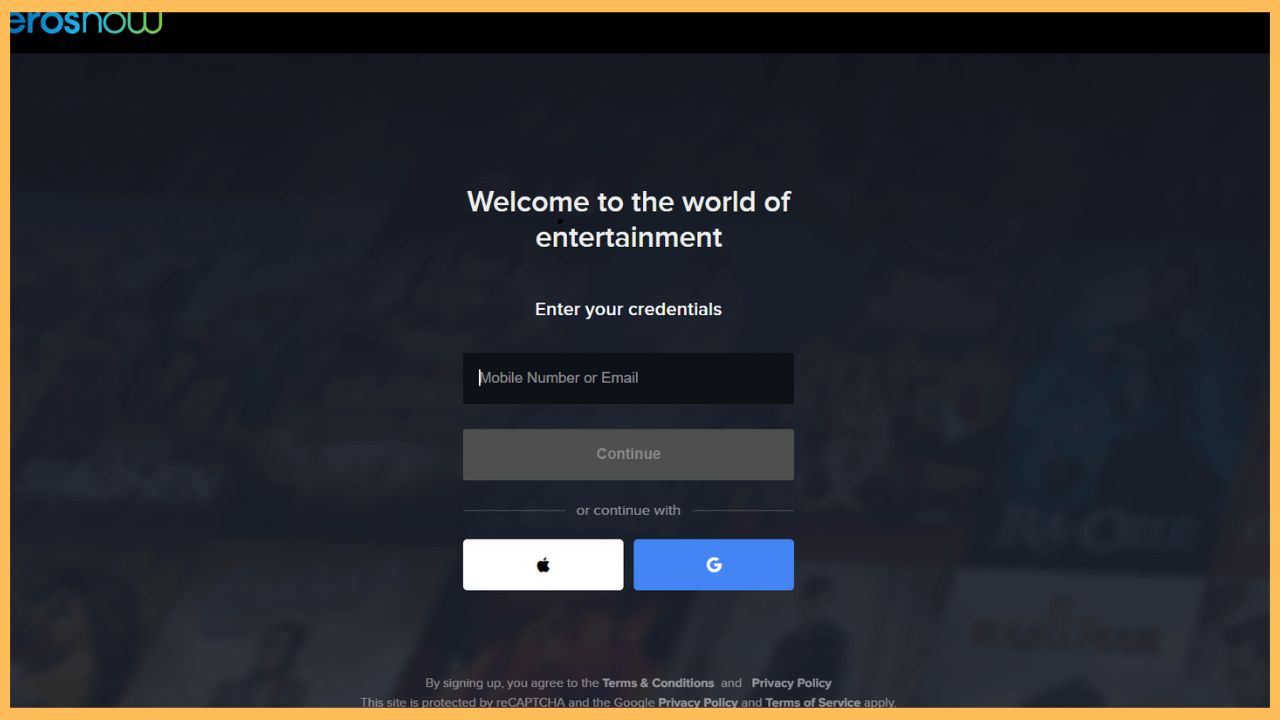Click the blue Google authentication button
Image resolution: width=1280 pixels, height=720 pixels.
(713, 564)
